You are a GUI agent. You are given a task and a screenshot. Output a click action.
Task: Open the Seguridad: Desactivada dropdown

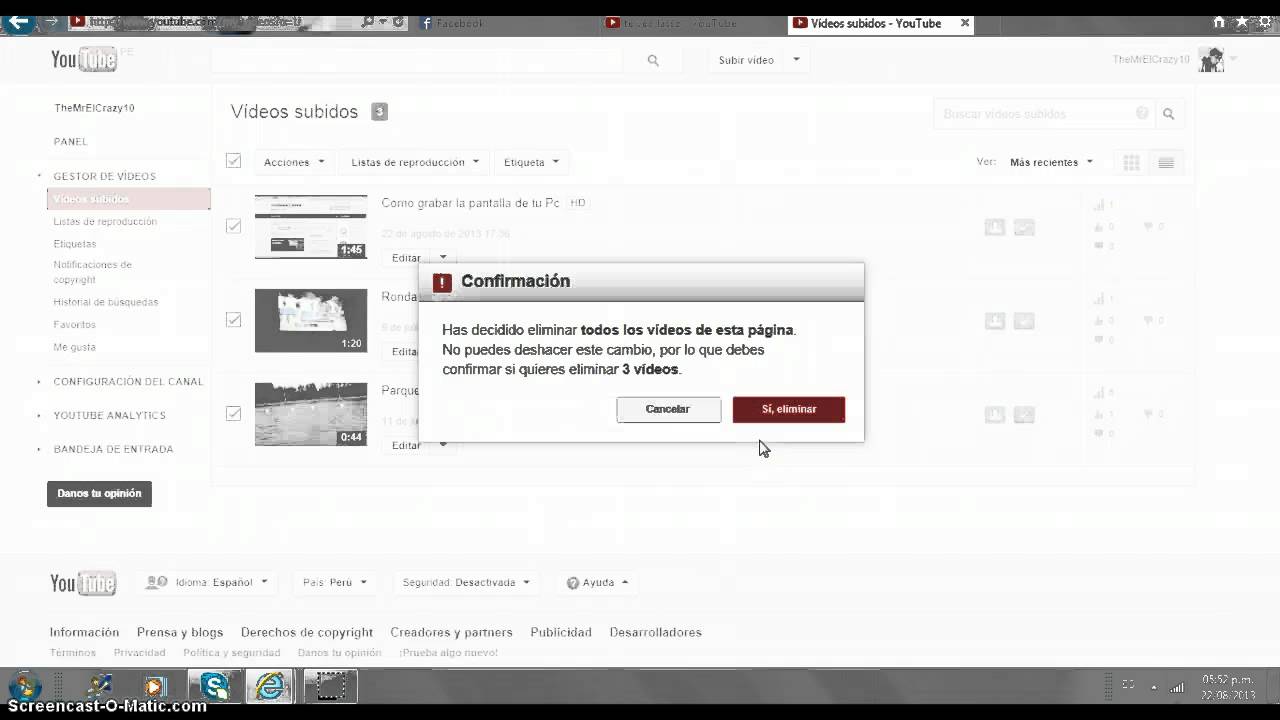pos(466,582)
